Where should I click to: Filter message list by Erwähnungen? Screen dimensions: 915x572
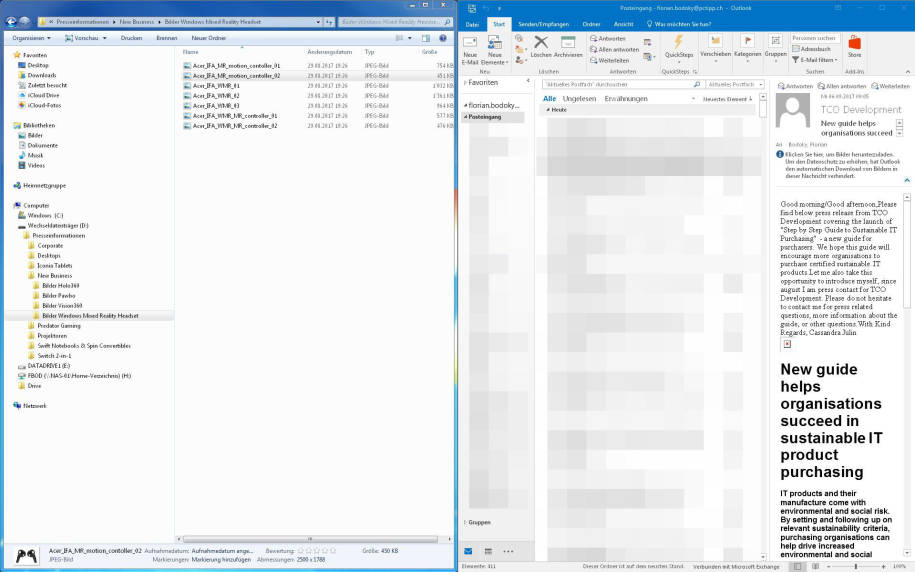click(x=626, y=99)
